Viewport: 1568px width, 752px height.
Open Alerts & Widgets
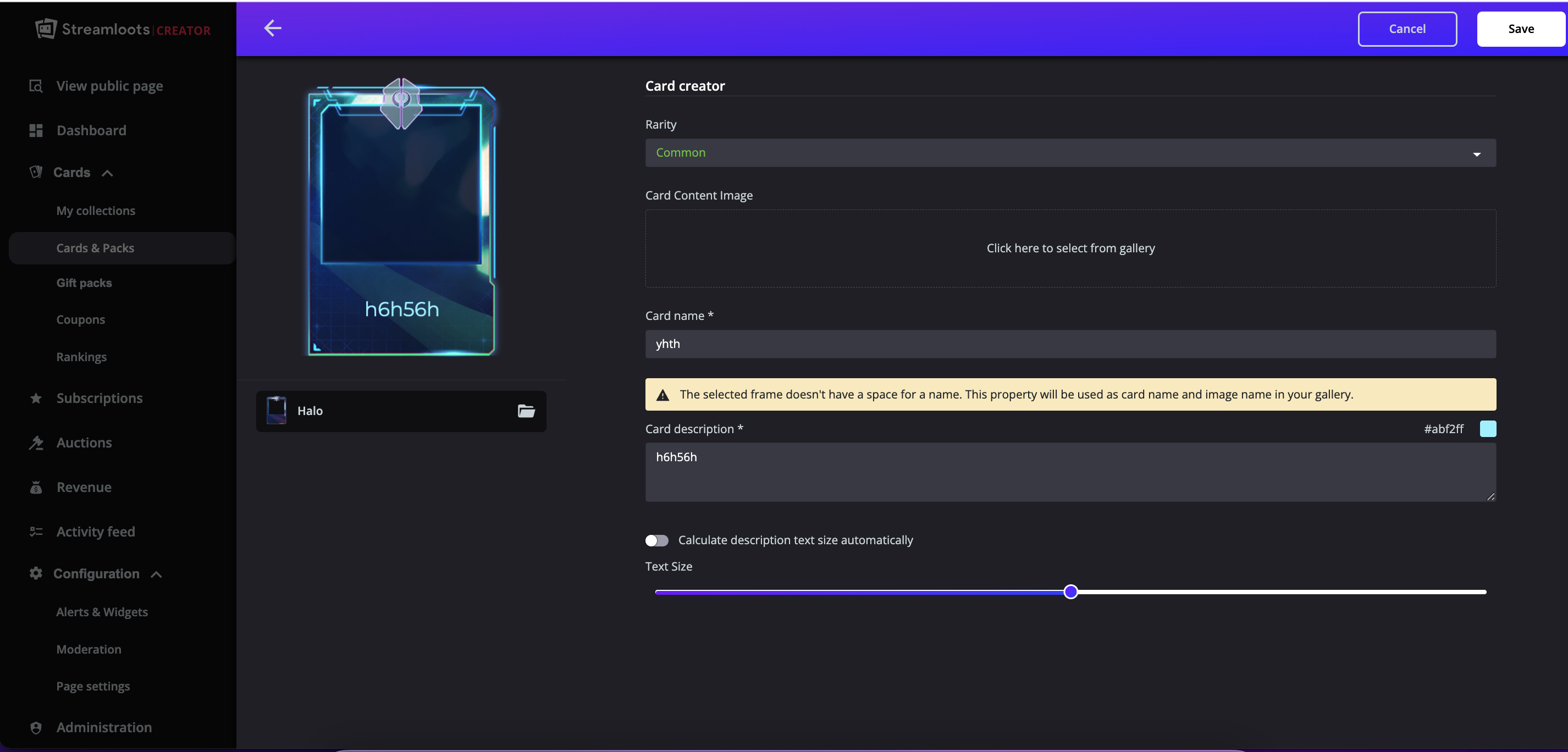[x=102, y=611]
